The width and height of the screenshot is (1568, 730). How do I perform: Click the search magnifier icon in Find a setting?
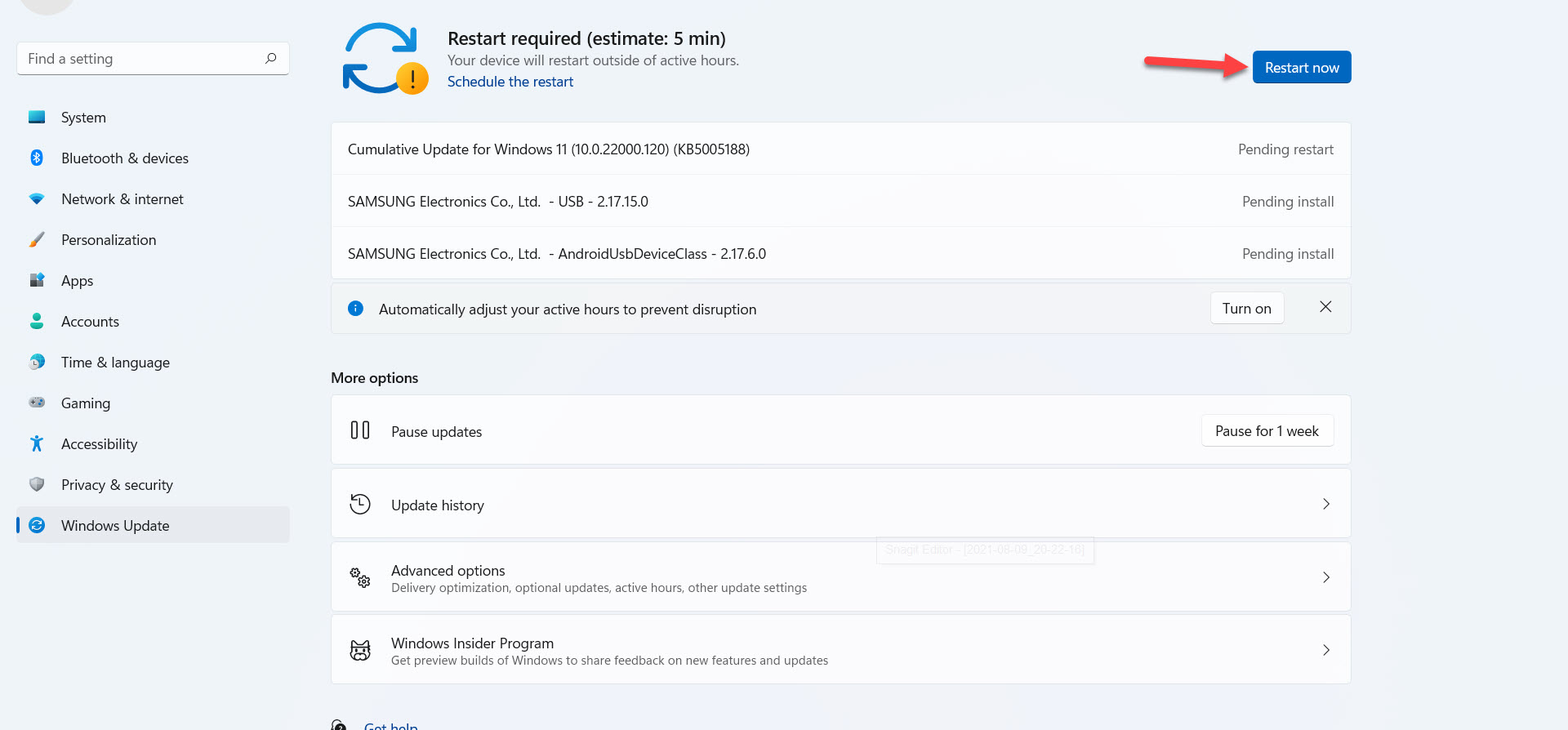click(270, 58)
